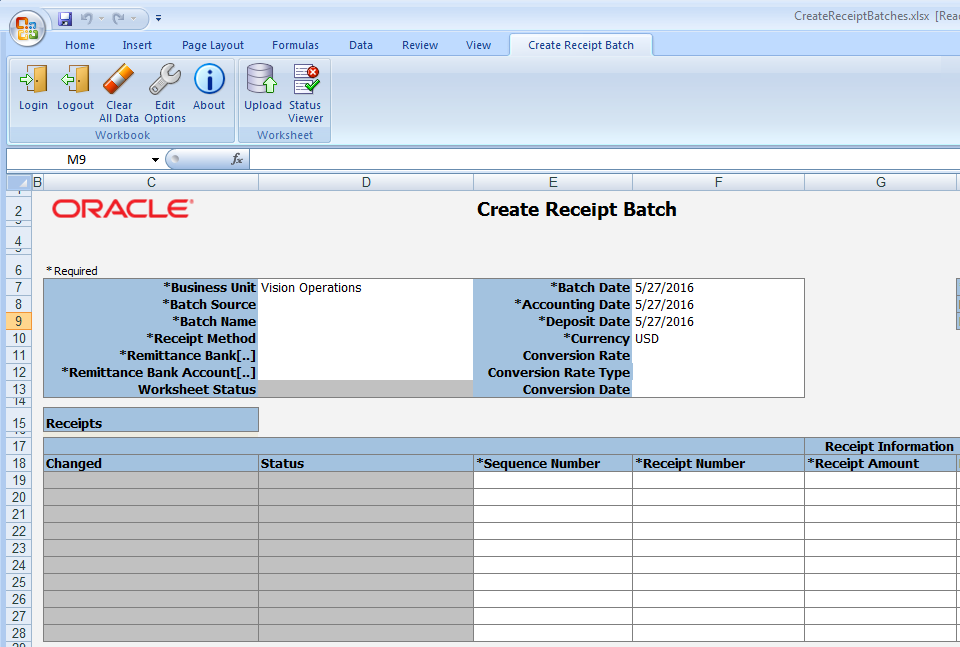Click the Batch Name input cell
Viewport: 960px width, 647px height.
[x=365, y=322]
